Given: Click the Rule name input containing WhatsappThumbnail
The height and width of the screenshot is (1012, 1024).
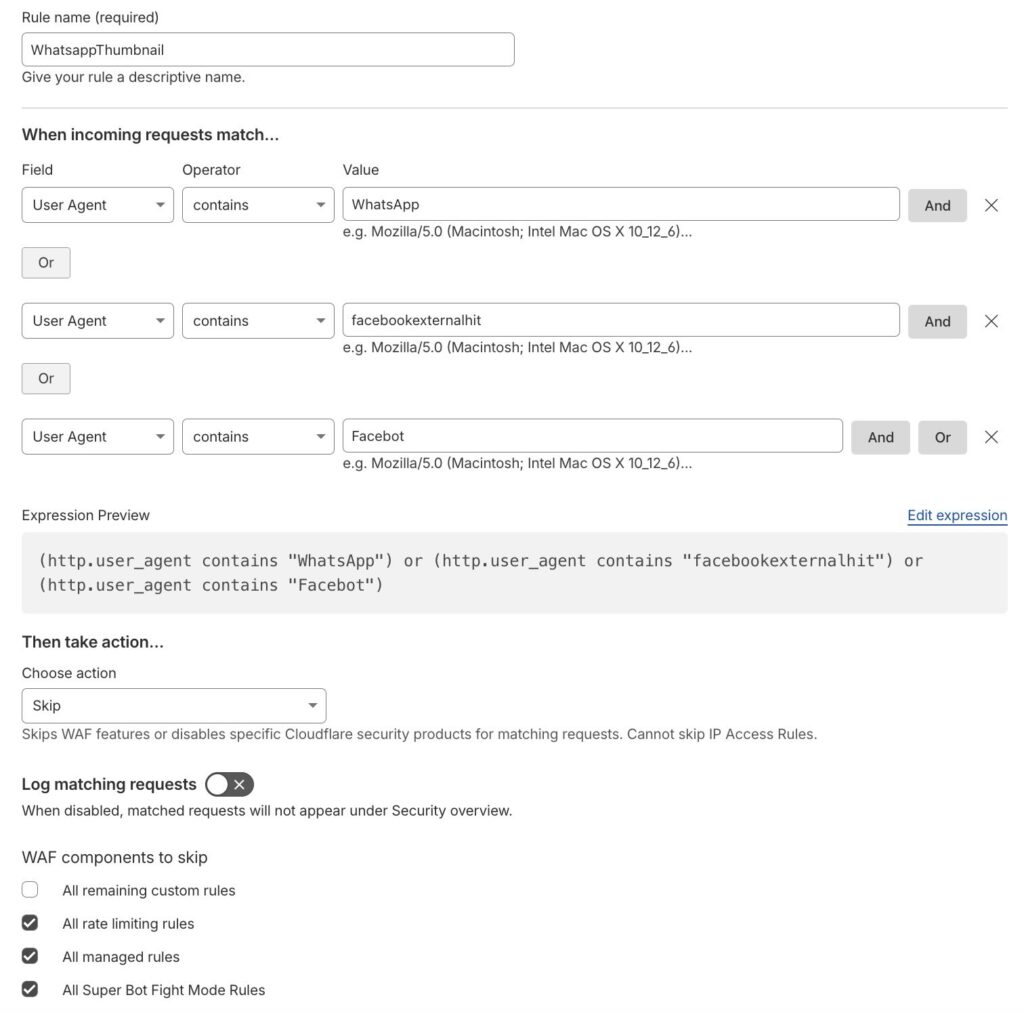Looking at the screenshot, I should pos(268,49).
